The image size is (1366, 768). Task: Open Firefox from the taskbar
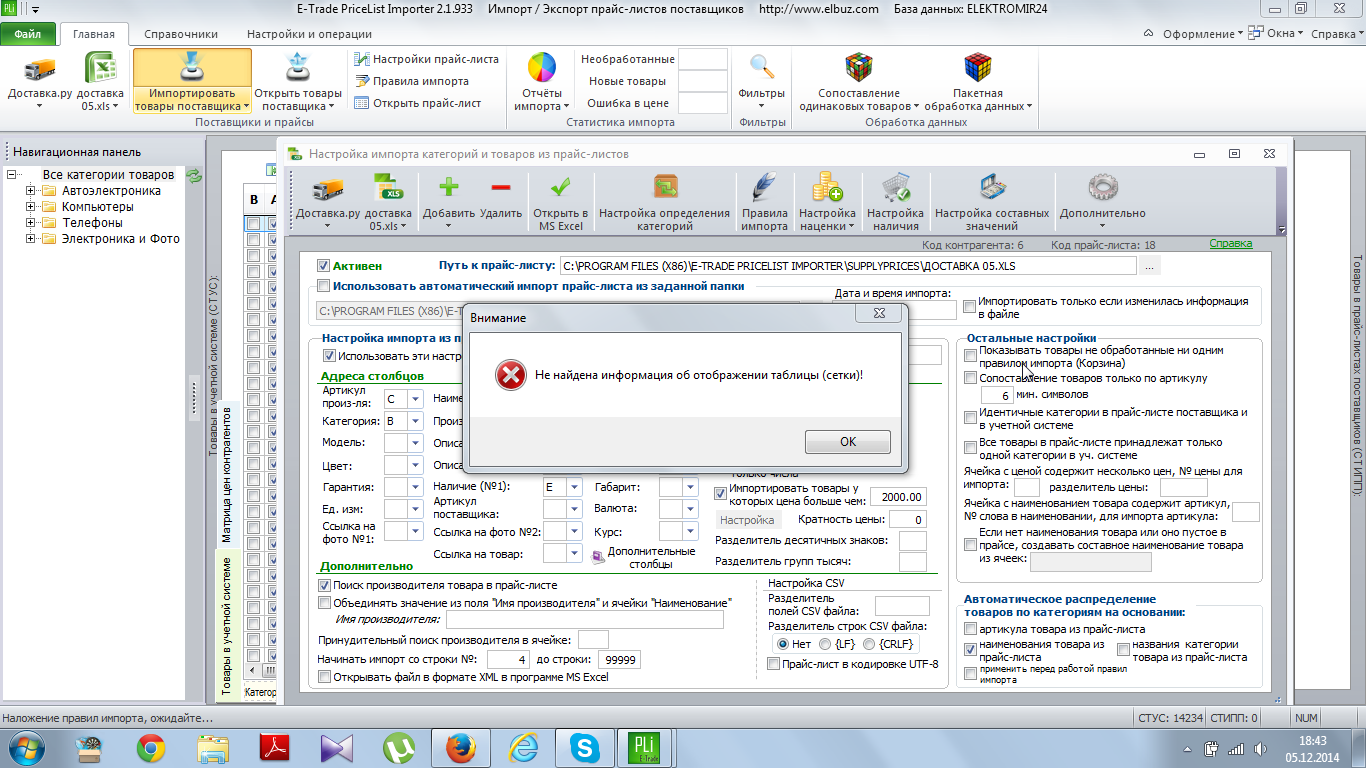[460, 747]
